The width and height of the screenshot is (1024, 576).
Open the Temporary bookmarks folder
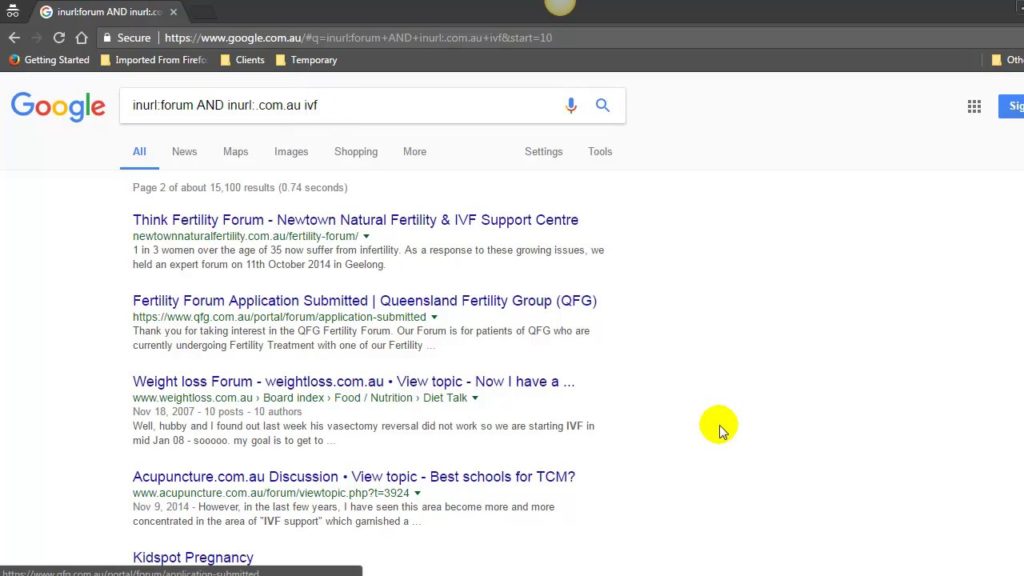307,60
